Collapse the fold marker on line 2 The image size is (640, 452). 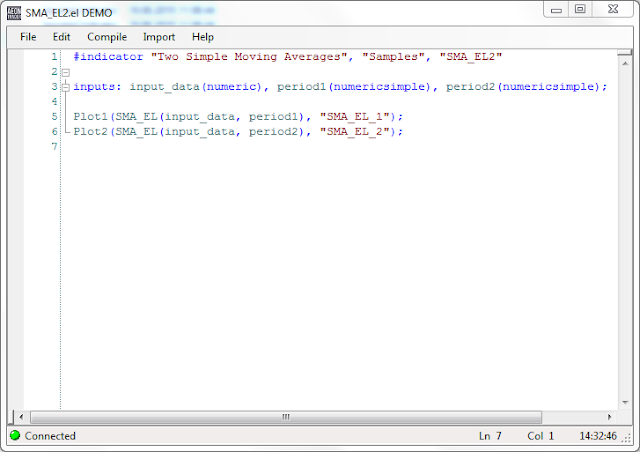pyautogui.click(x=66, y=72)
